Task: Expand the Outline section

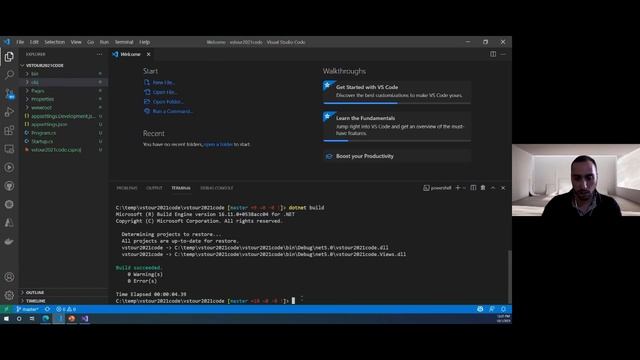Action: tap(35, 292)
